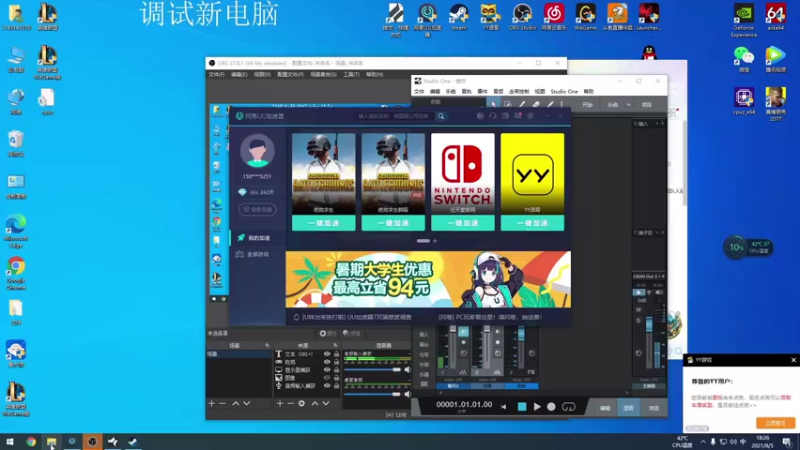Viewport: 800px width, 450px height.
Task: Click the 开始 button in Studio One toolbar
Action: pos(587,105)
